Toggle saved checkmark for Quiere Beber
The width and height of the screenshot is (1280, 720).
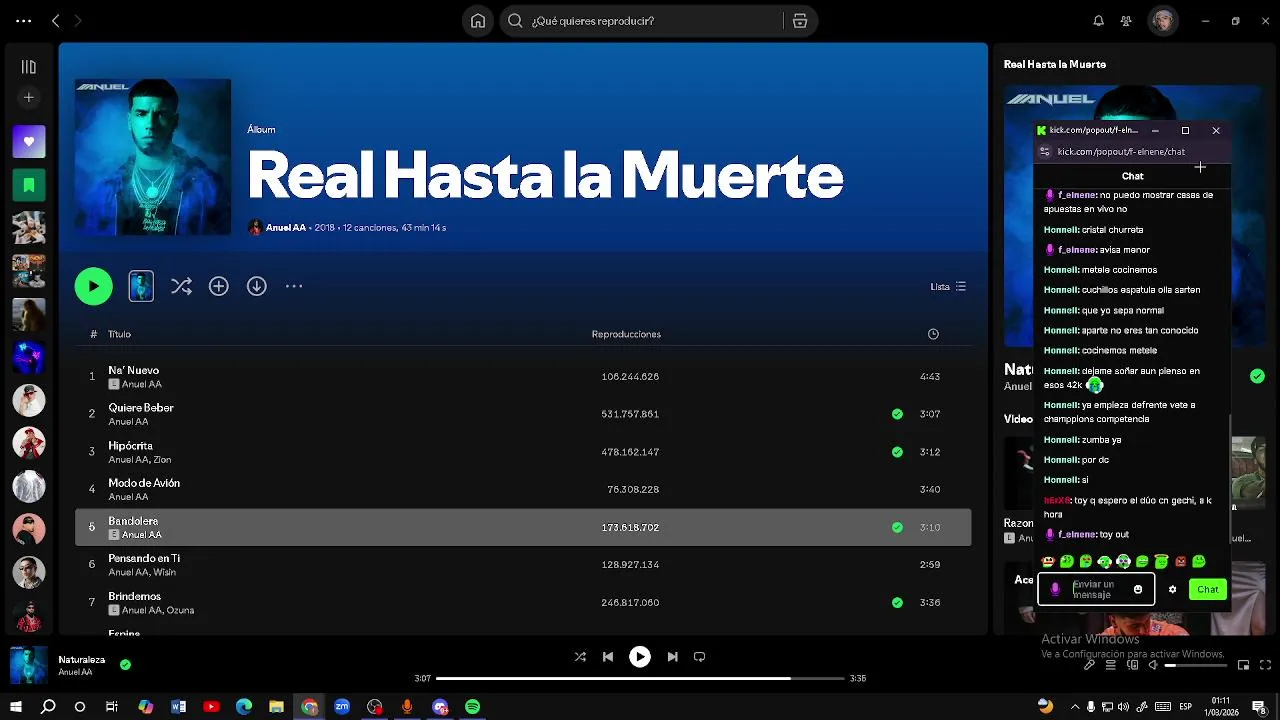(x=897, y=414)
